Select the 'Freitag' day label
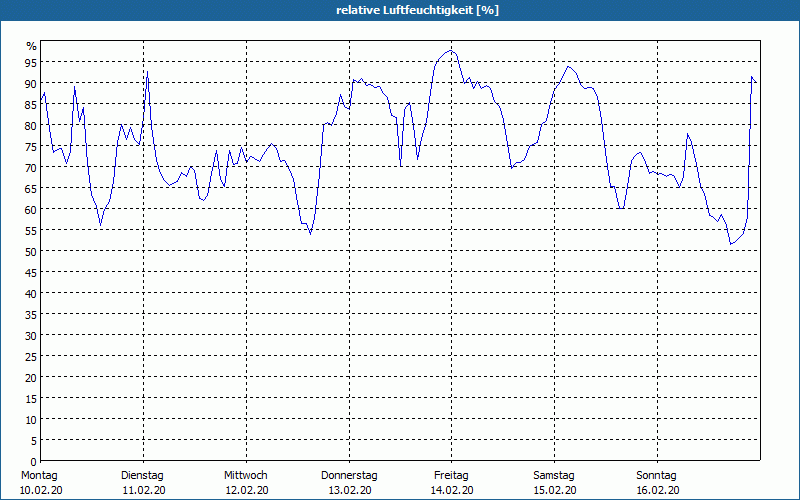Image resolution: width=800 pixels, height=500 pixels. (x=451, y=475)
